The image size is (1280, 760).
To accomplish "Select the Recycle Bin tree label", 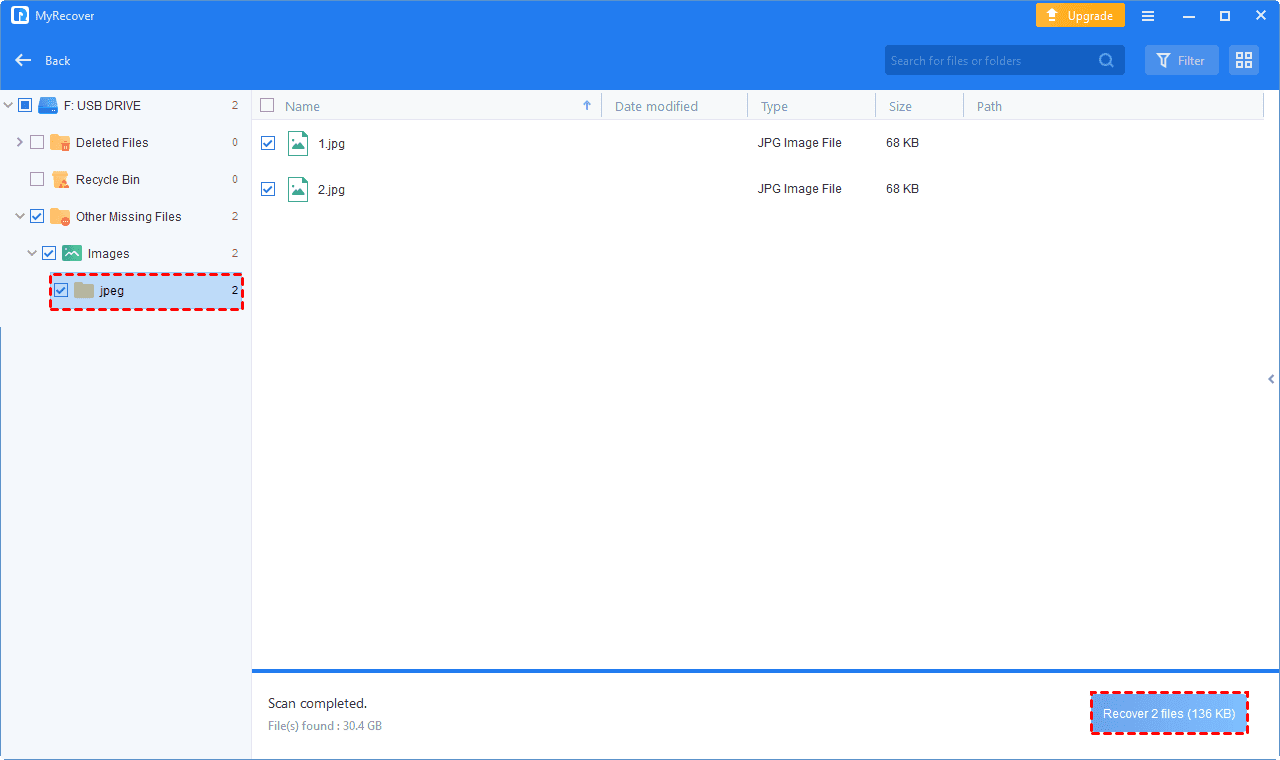I will pos(108,180).
